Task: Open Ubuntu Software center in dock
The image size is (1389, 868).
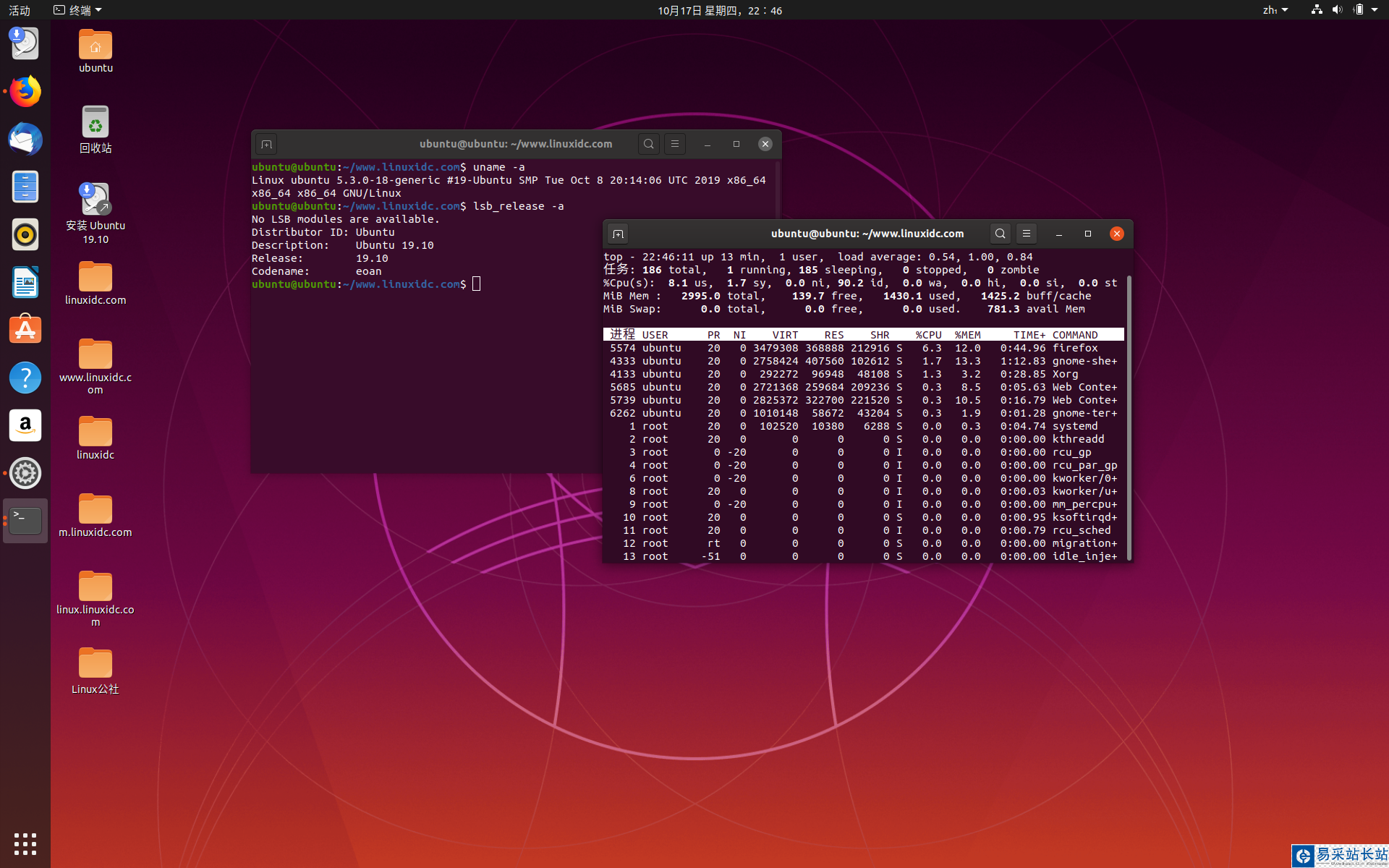Action: click(25, 330)
